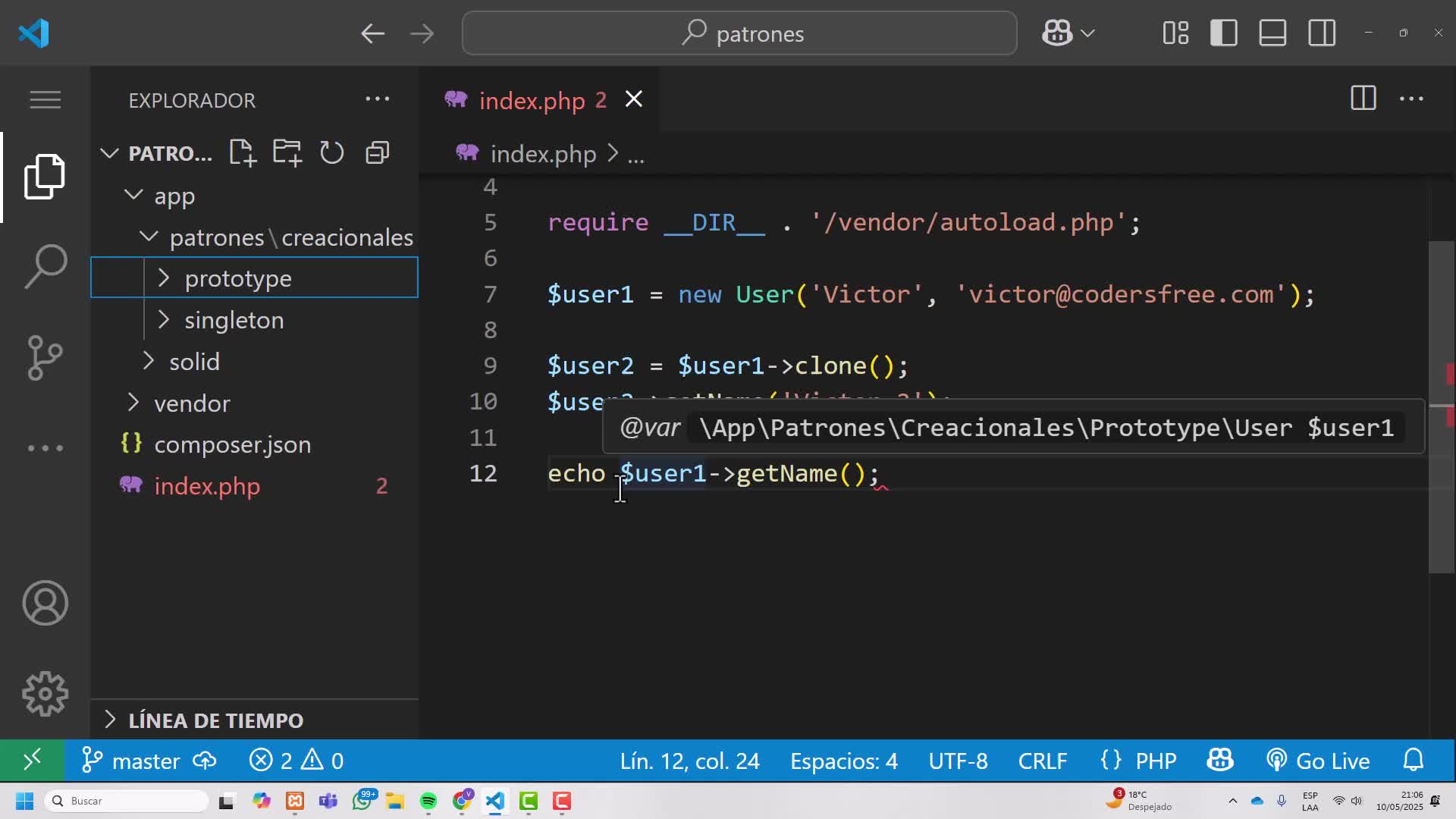
Task: Click the Lín. 12, col. 24 cursor position
Action: pyautogui.click(x=689, y=761)
